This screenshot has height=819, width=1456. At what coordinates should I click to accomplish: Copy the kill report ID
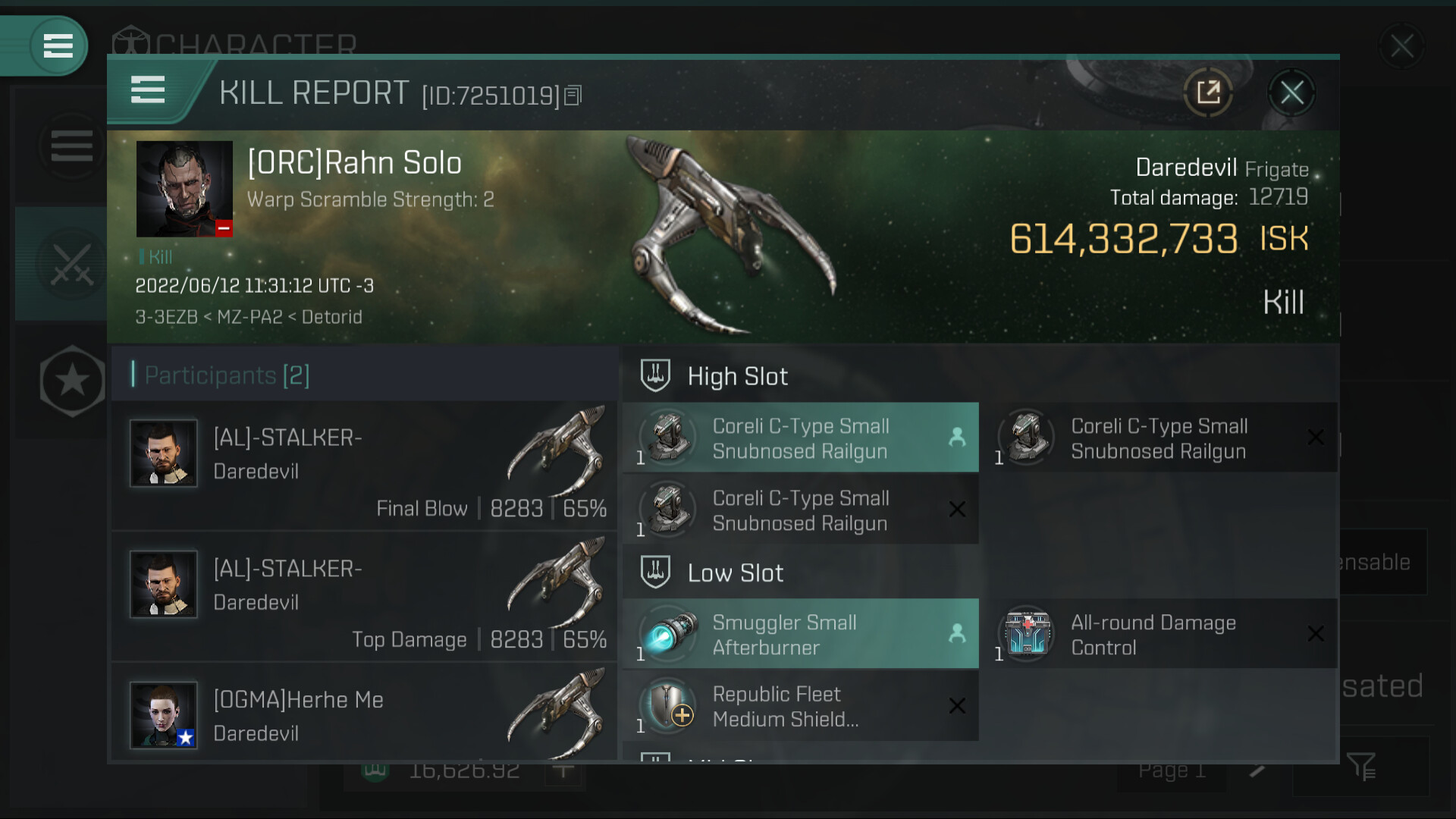[573, 96]
